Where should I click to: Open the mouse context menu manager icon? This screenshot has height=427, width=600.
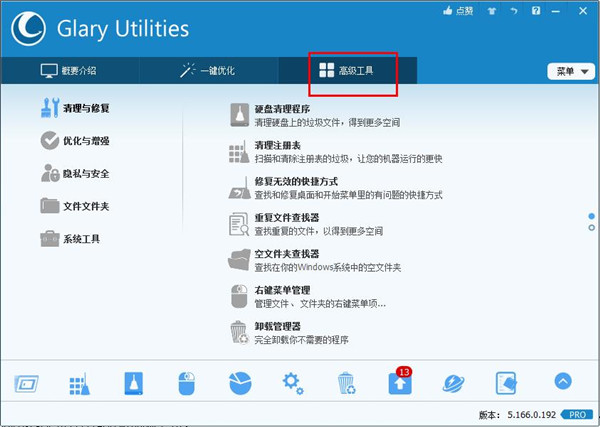187,383
